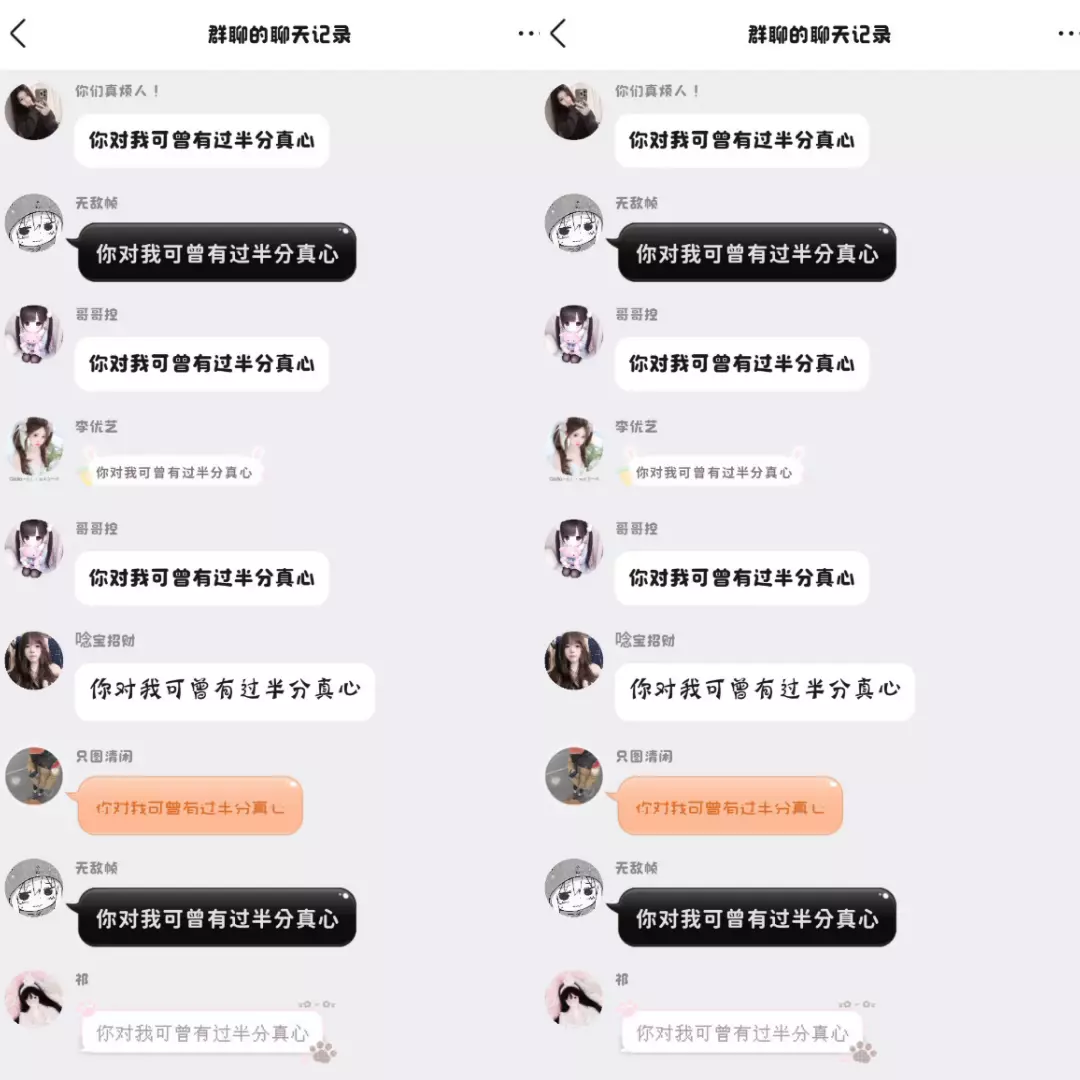Viewport: 1080px width, 1080px height.
Task: Tap 祁 avatar in right panel
Action: point(574,999)
